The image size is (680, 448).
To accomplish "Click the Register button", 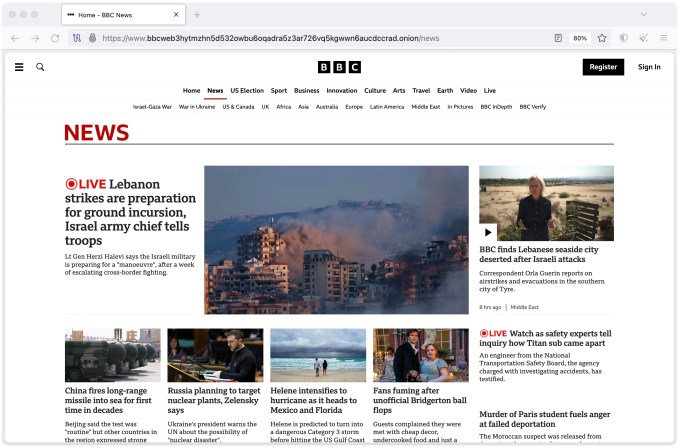I will [603, 67].
